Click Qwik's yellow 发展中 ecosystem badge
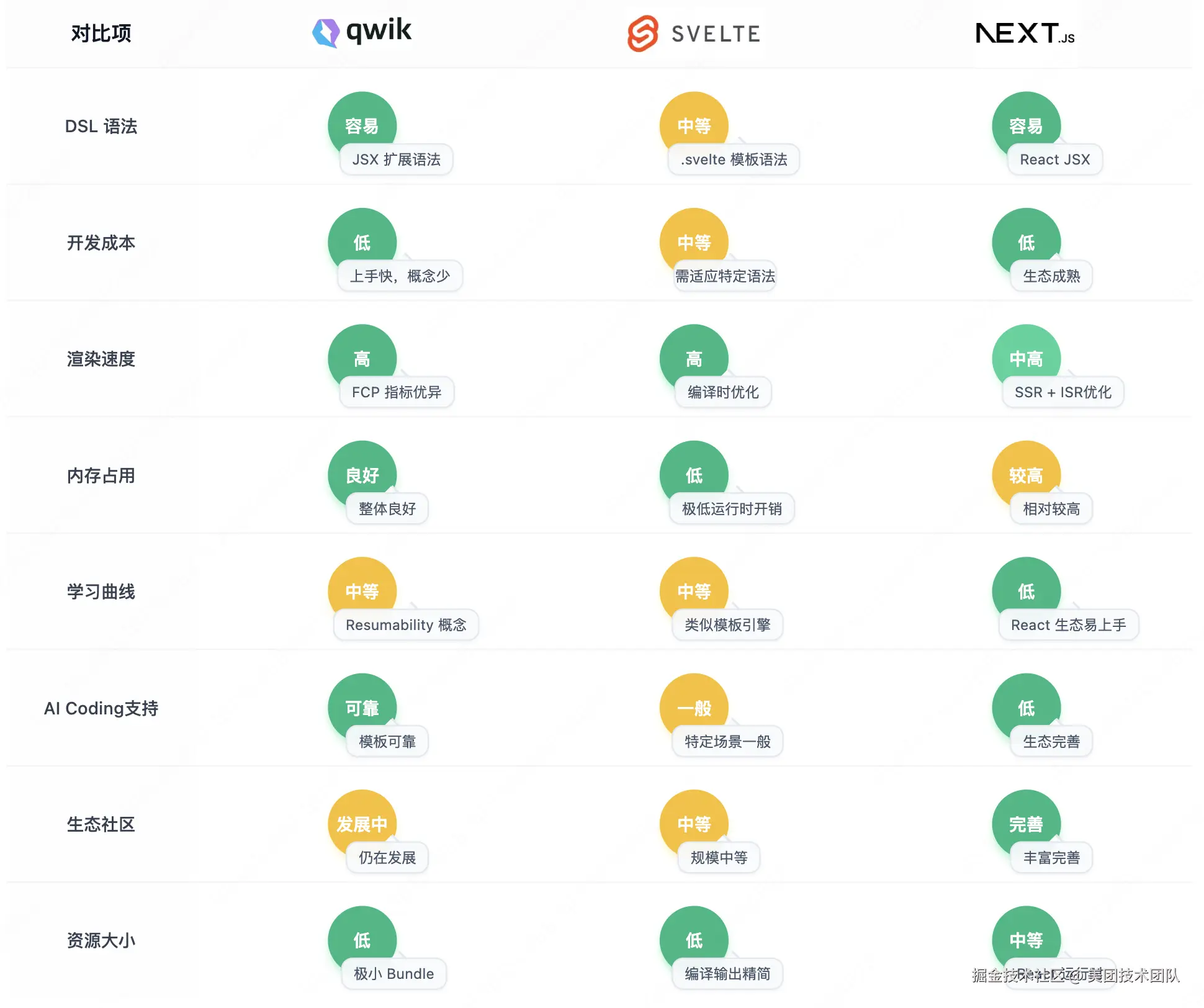The width and height of the screenshot is (1204, 1008). point(362,823)
